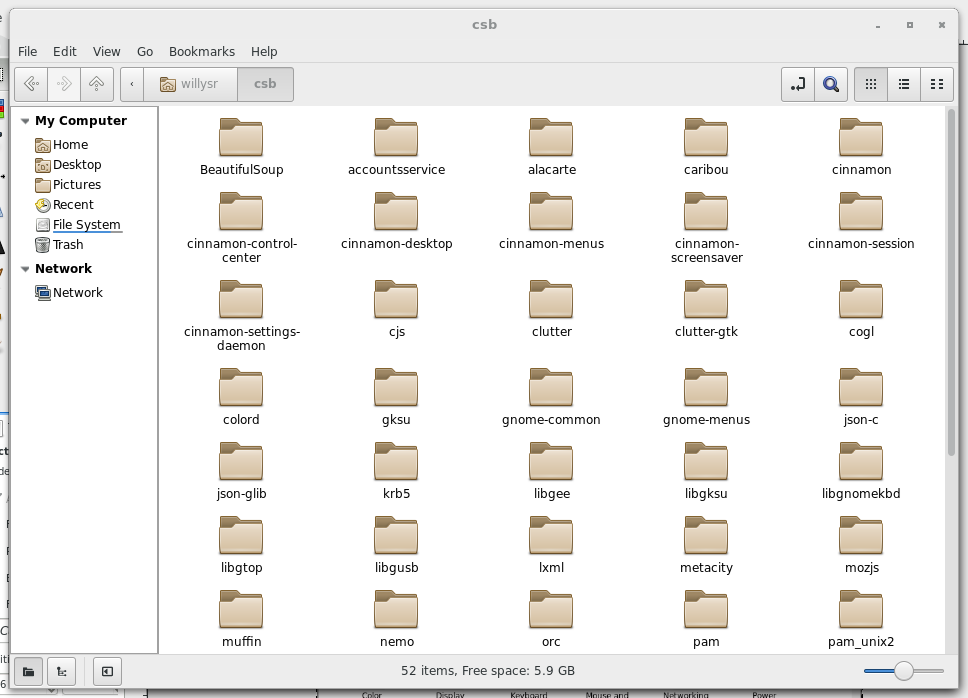The image size is (968, 698).
Task: Click the forward navigation arrow
Action: pyautogui.click(x=64, y=84)
